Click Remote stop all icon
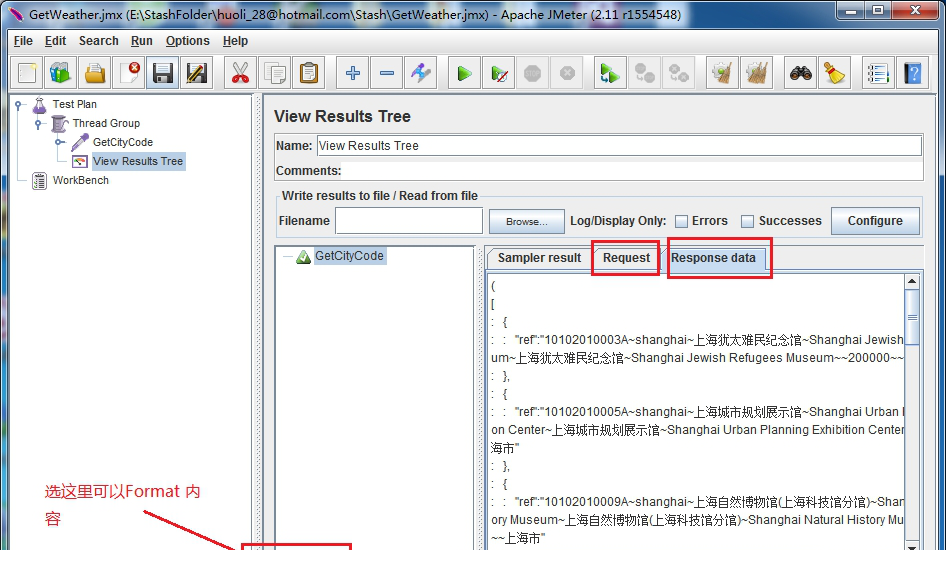Viewport: 946px width, 572px height. pos(644,74)
